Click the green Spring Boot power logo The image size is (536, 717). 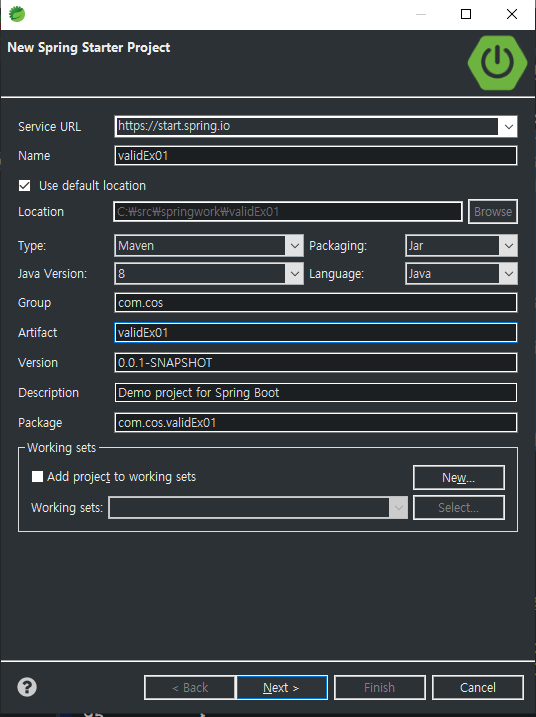point(497,63)
